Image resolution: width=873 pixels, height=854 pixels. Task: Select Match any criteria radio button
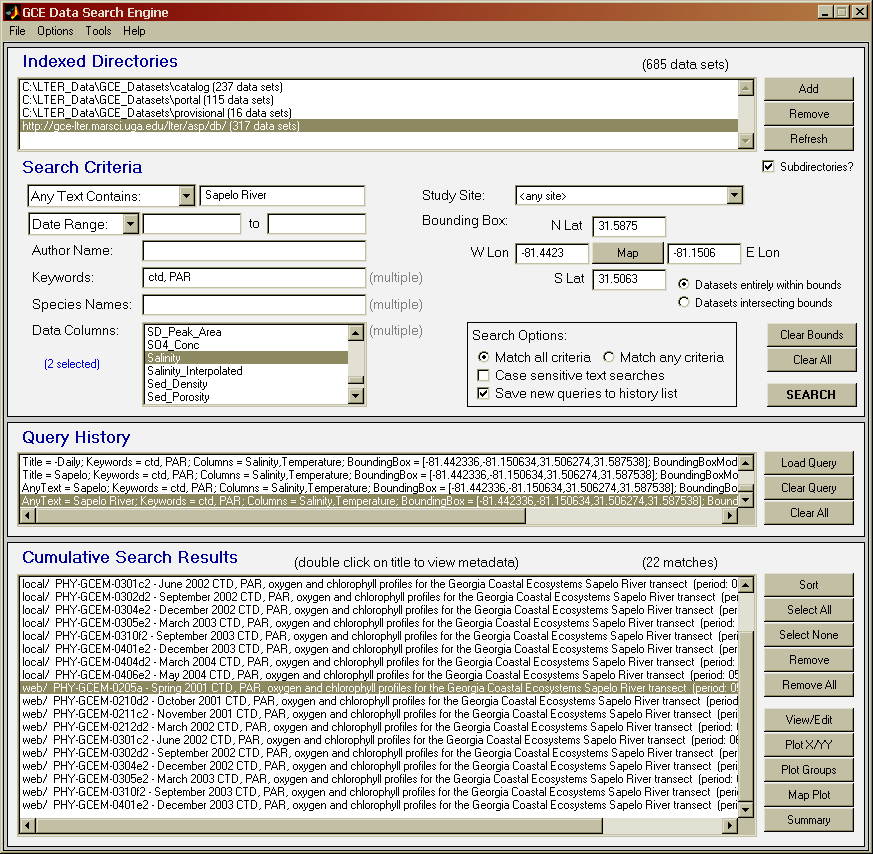(609, 357)
